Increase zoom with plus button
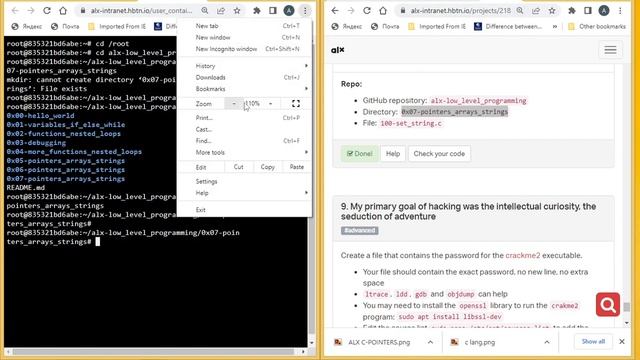This screenshot has height=360, width=640. [x=271, y=104]
